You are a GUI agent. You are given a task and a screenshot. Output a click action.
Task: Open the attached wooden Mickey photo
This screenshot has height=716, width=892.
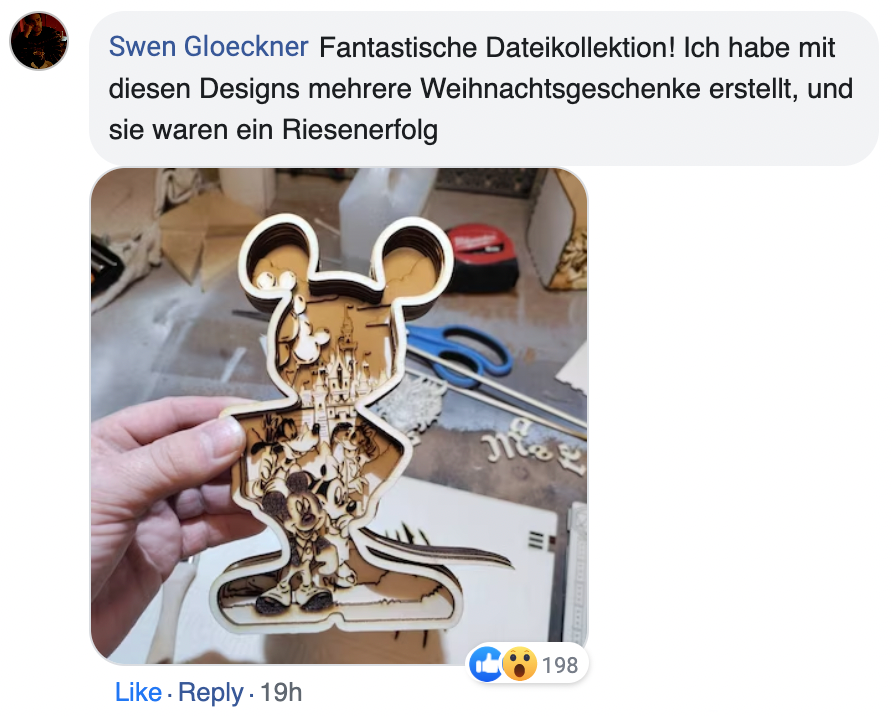point(340,416)
